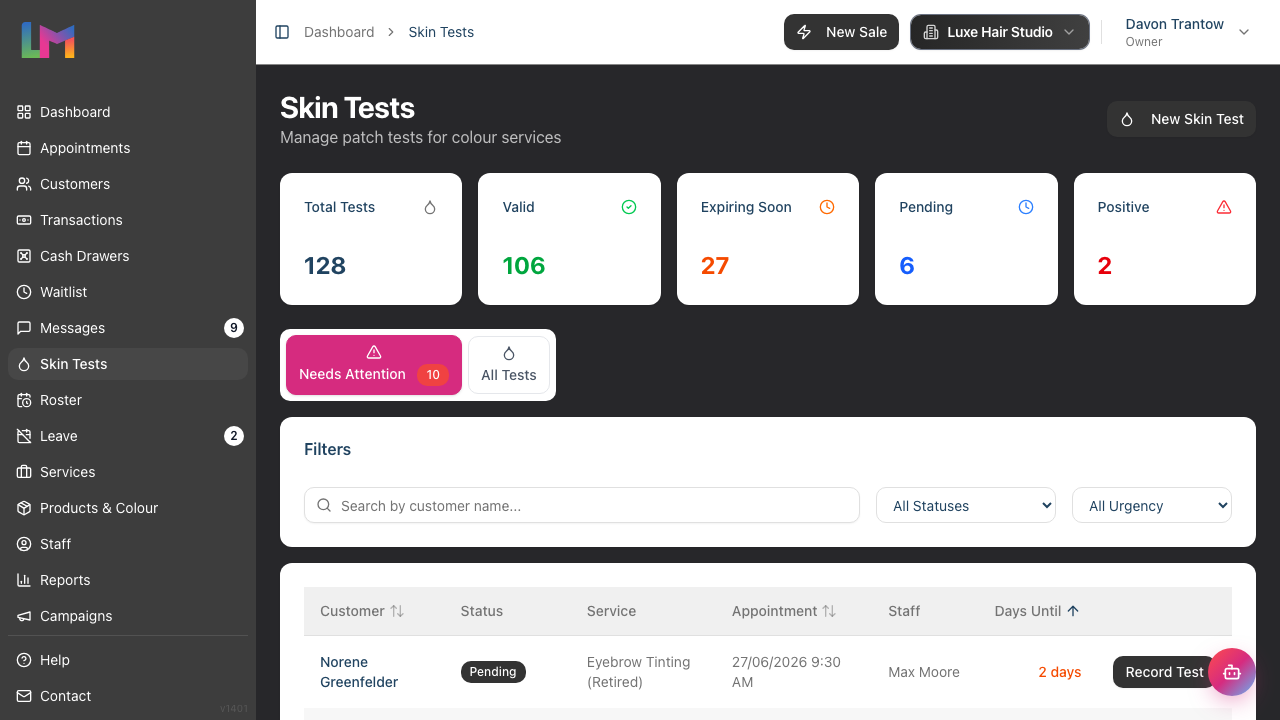Click the droplet icon on the Total Tests card
This screenshot has height=720, width=1280.
[x=430, y=207]
